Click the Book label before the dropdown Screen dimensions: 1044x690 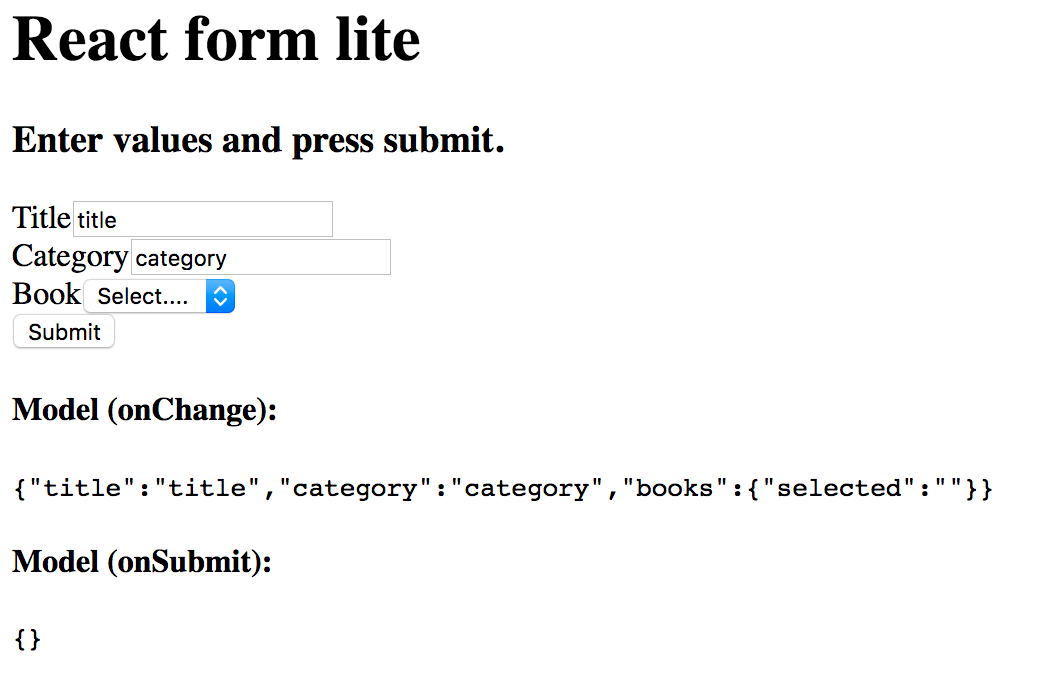45,294
